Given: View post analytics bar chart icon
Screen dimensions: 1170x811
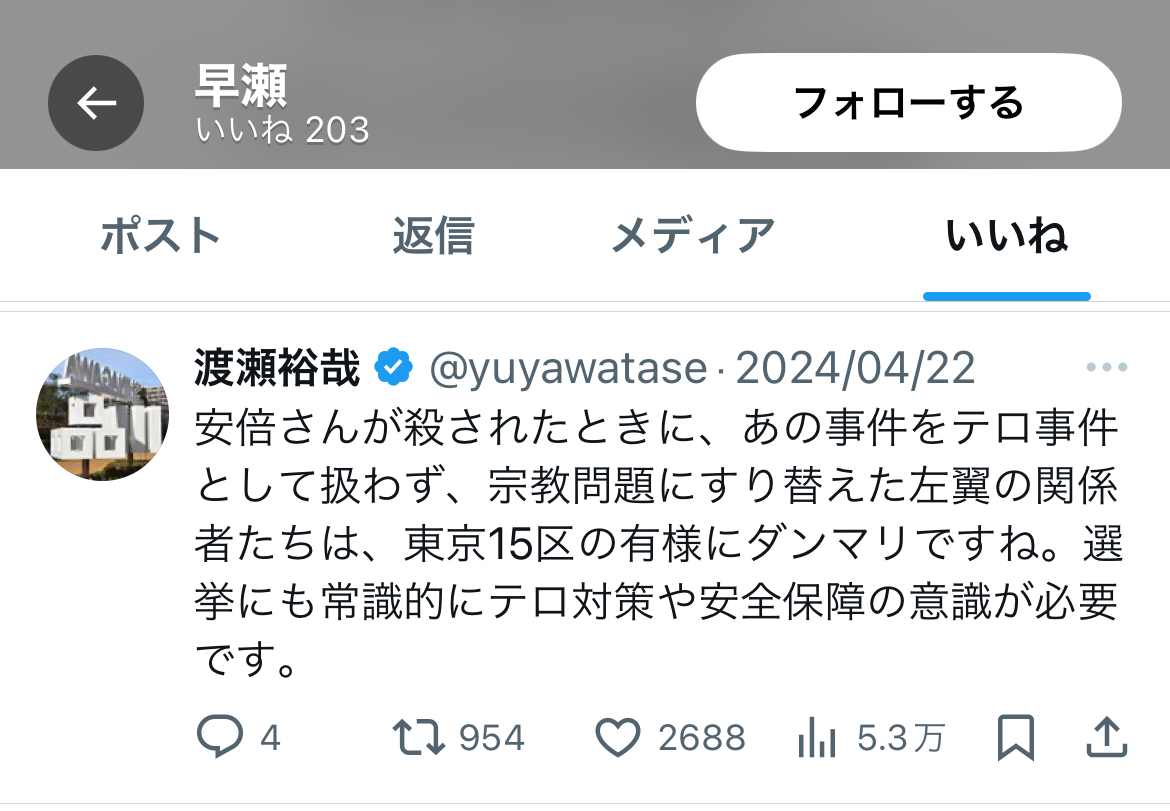Looking at the screenshot, I should click(x=816, y=737).
